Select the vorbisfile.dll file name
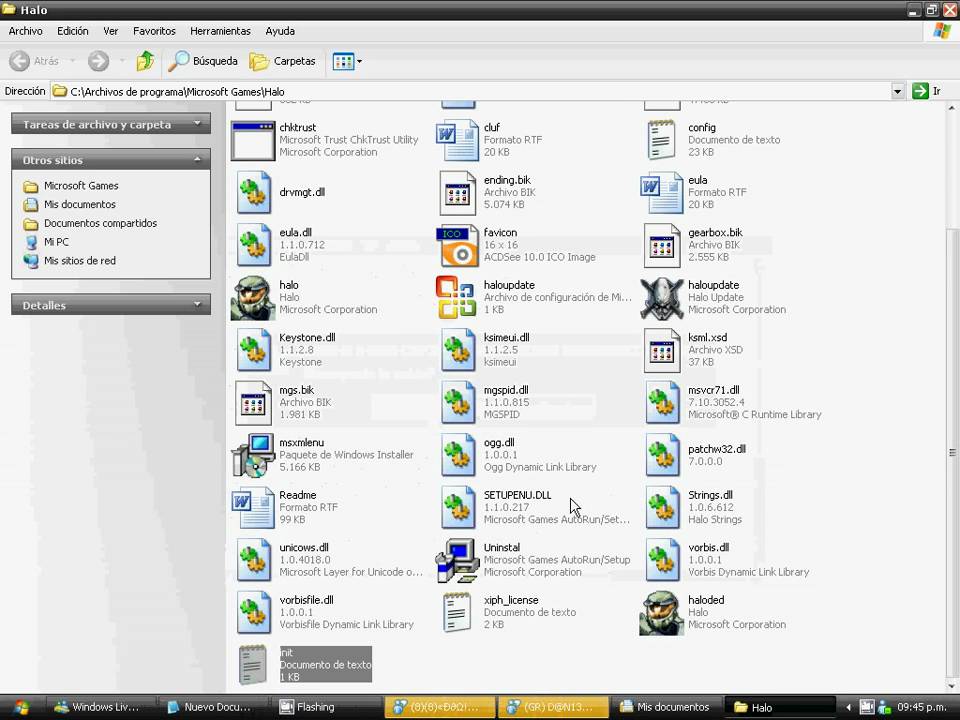 tap(306, 600)
